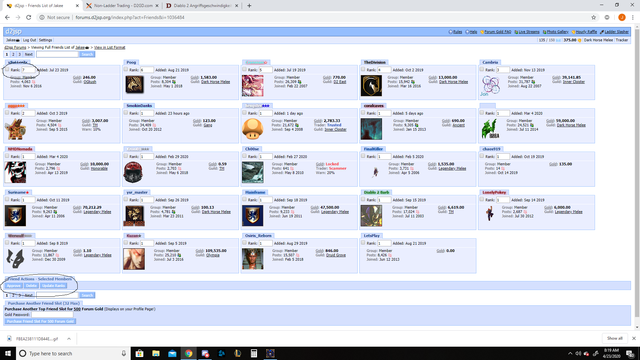The width and height of the screenshot is (640, 360).
Task: Open Cambria's circles avatar
Action: point(490,86)
